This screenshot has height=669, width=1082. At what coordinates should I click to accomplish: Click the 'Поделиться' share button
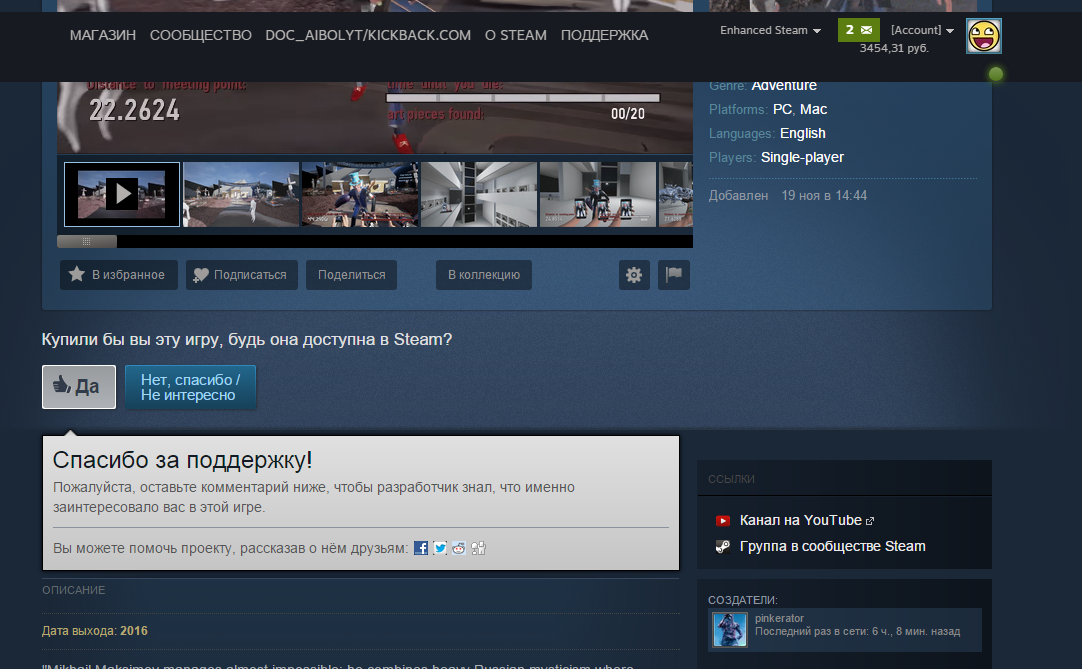click(351, 275)
